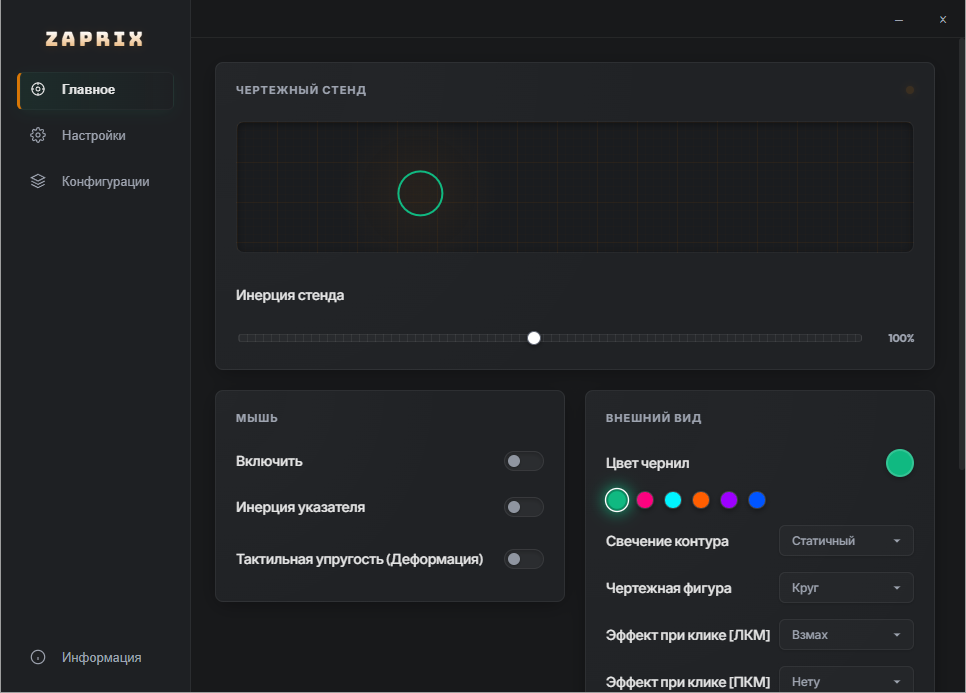Expand the Эффект при клике [ЛКМ] dropdown
The image size is (966, 693).
pos(846,634)
